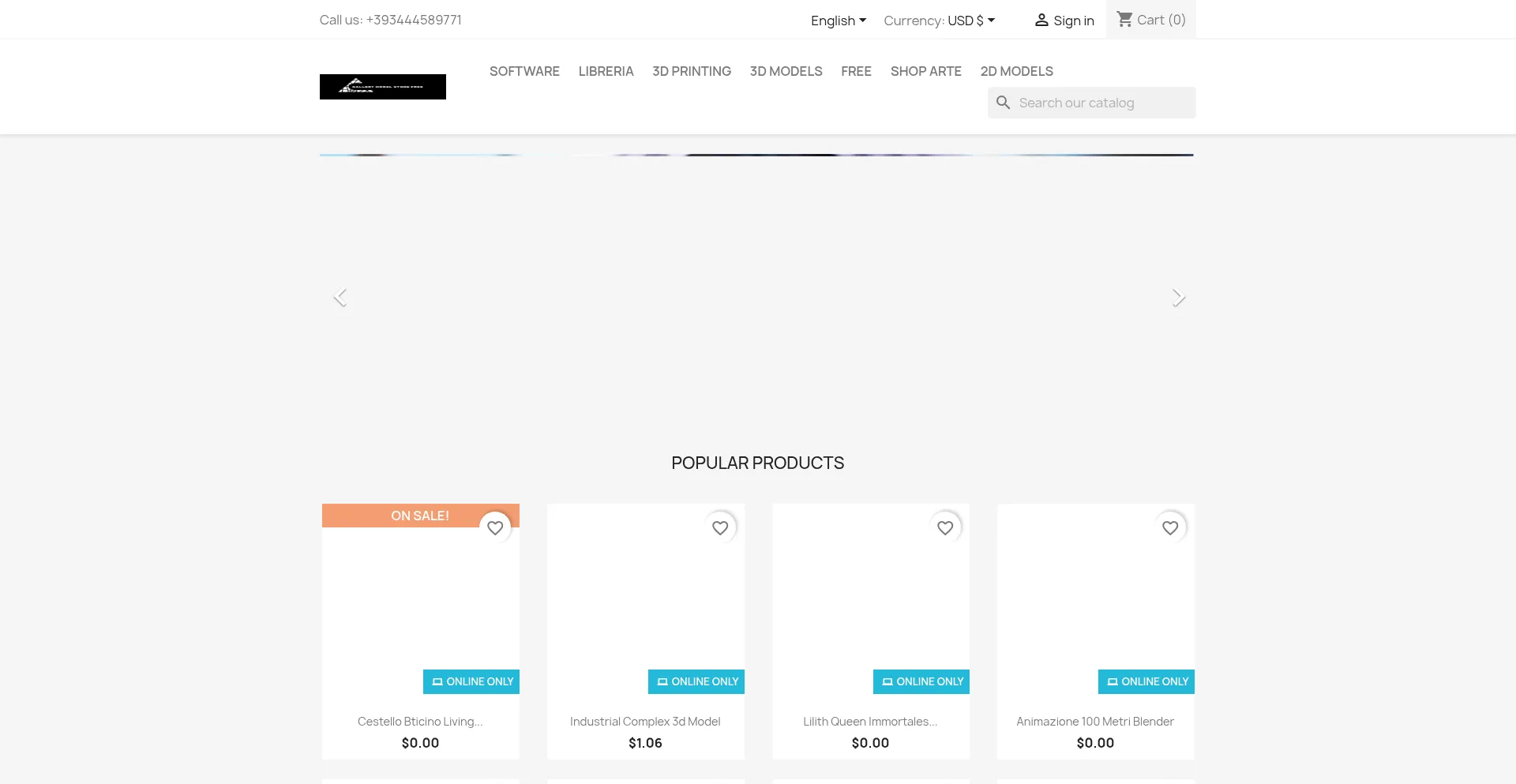Focus the Search our catalog field
Image resolution: width=1516 pixels, height=784 pixels.
[x=1092, y=103]
